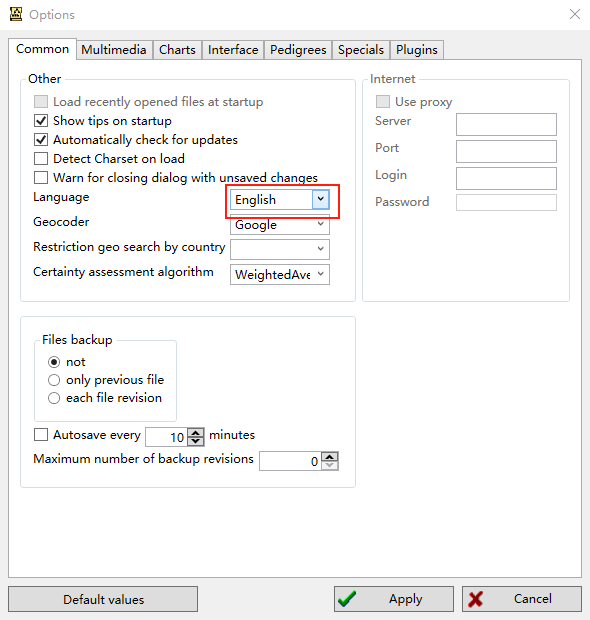Viewport: 590px width, 620px height.
Task: Click the application icon in the title bar
Action: [x=16, y=14]
